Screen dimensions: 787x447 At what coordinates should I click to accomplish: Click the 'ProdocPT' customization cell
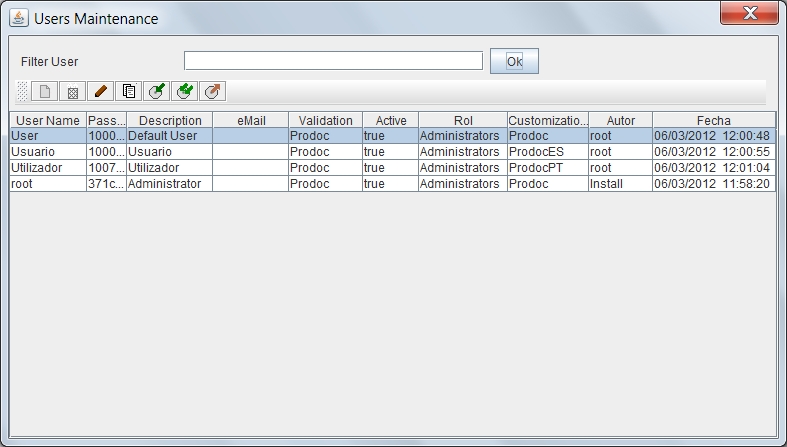tap(548, 168)
